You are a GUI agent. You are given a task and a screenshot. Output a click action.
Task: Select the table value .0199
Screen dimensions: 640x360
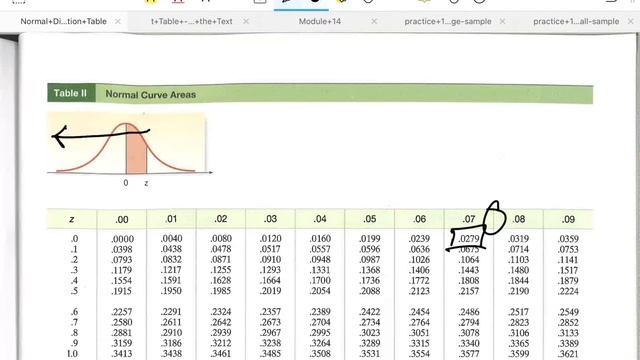370,238
